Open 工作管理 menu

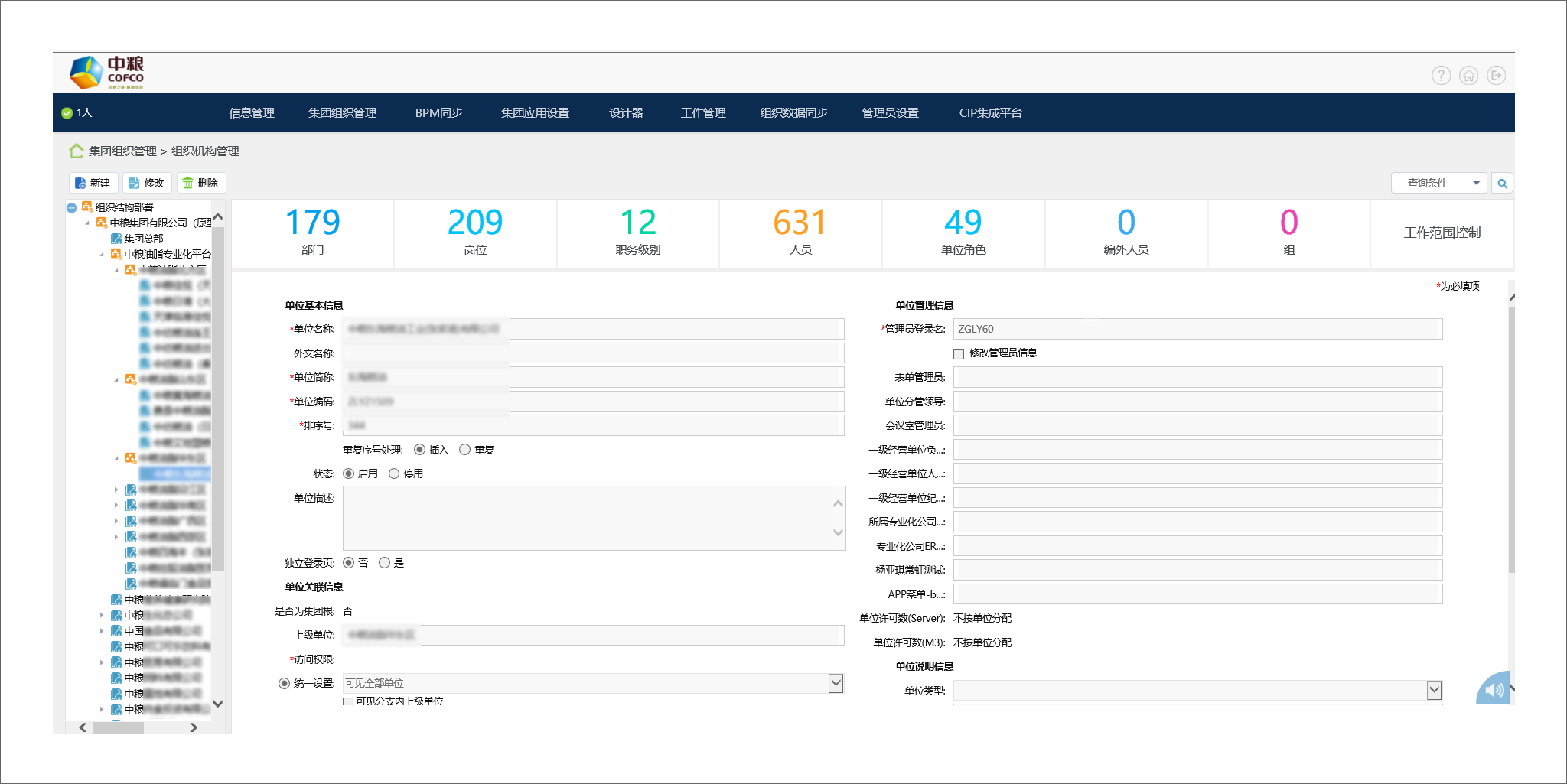pyautogui.click(x=703, y=113)
